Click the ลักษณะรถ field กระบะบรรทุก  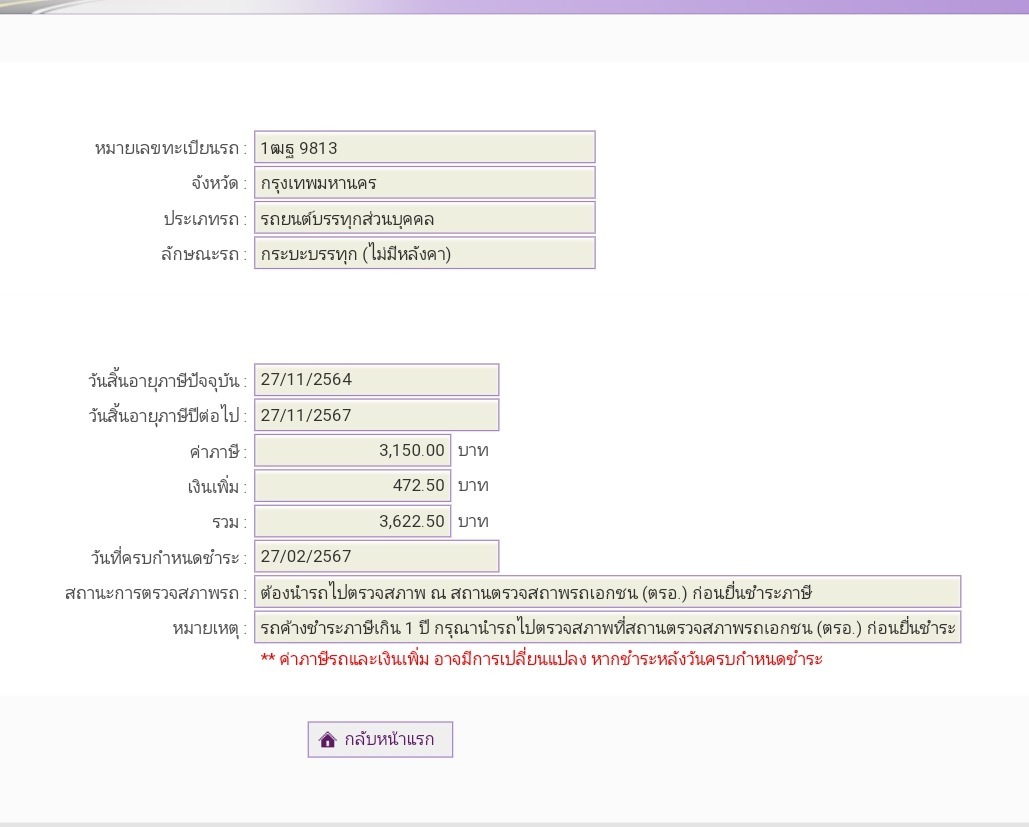425,253
